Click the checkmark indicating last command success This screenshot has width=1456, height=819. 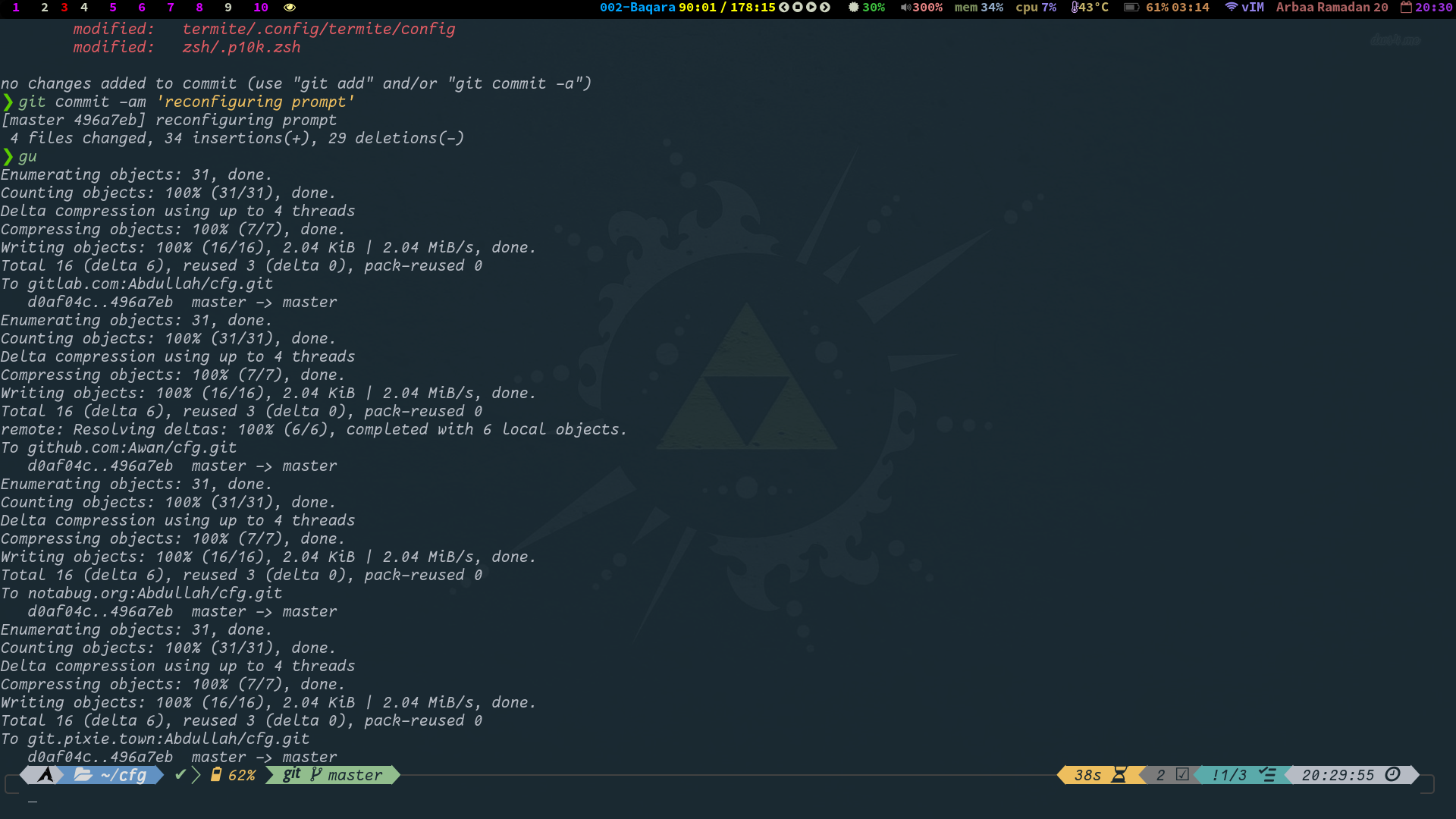[180, 775]
